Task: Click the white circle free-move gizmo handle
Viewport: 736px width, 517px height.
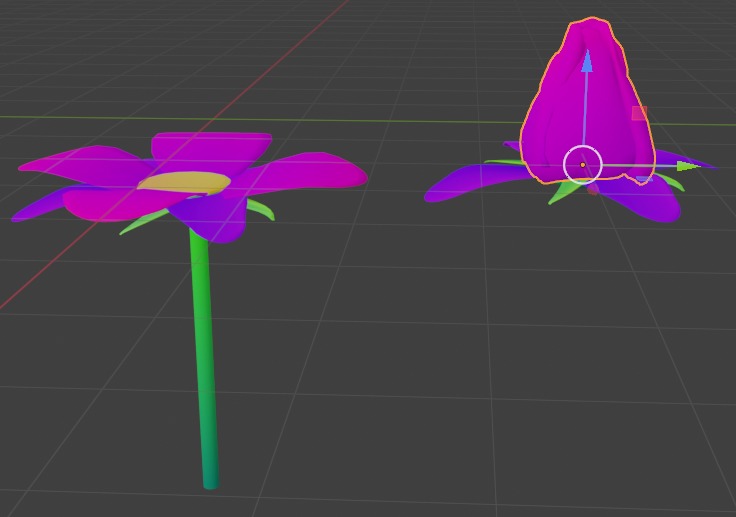Action: click(x=583, y=164)
